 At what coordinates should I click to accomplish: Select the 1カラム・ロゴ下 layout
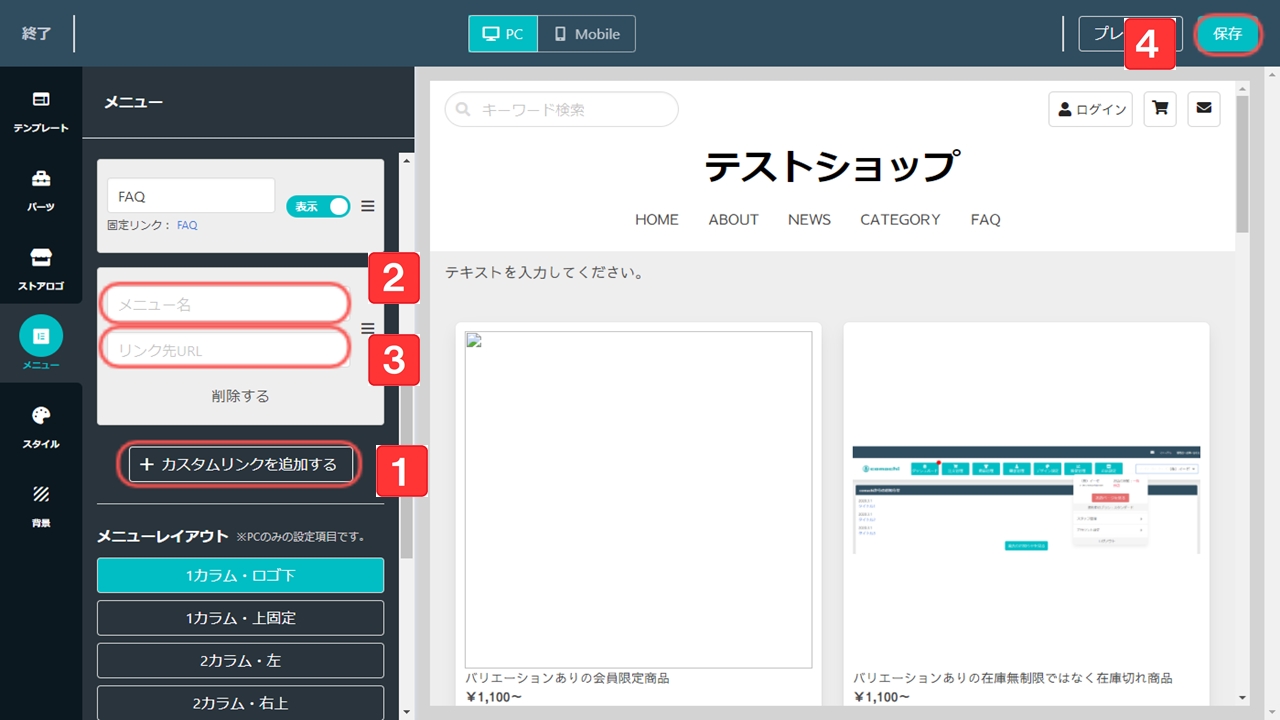point(240,575)
